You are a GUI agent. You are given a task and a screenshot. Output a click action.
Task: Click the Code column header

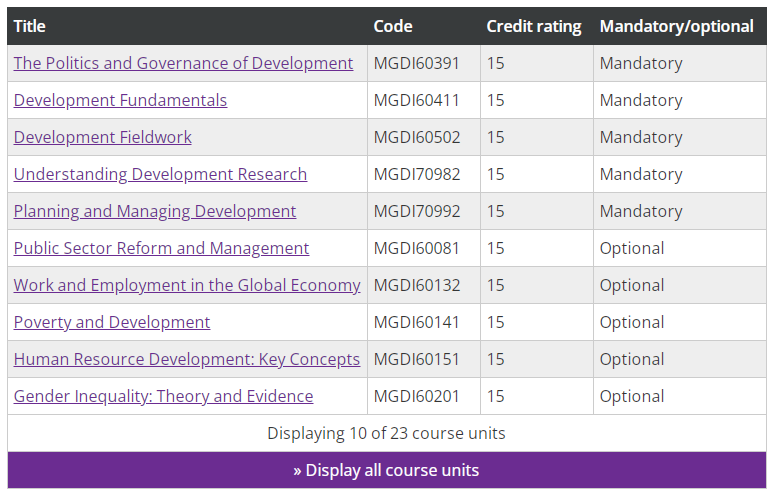392,26
